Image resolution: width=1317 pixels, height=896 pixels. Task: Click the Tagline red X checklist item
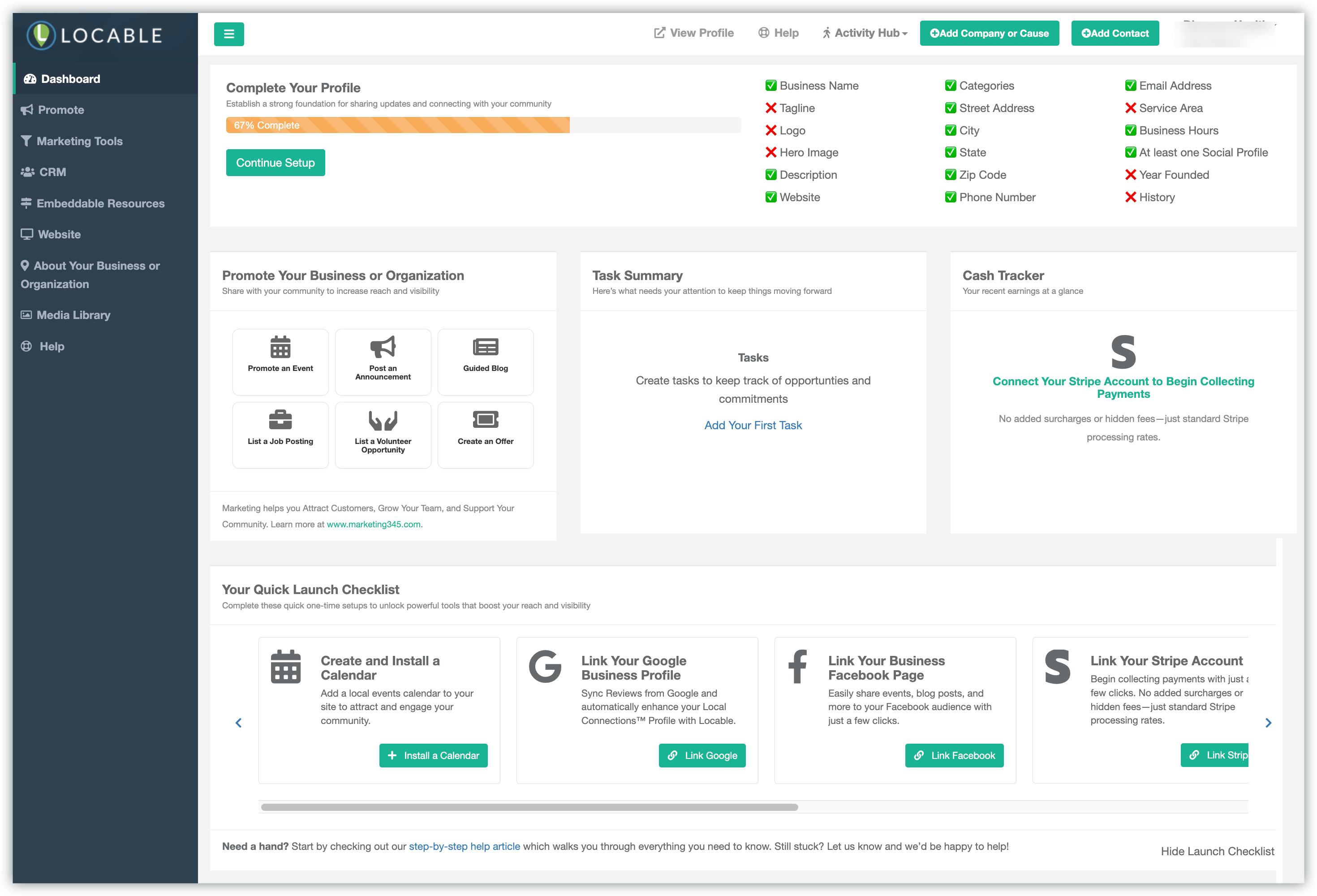coord(770,108)
